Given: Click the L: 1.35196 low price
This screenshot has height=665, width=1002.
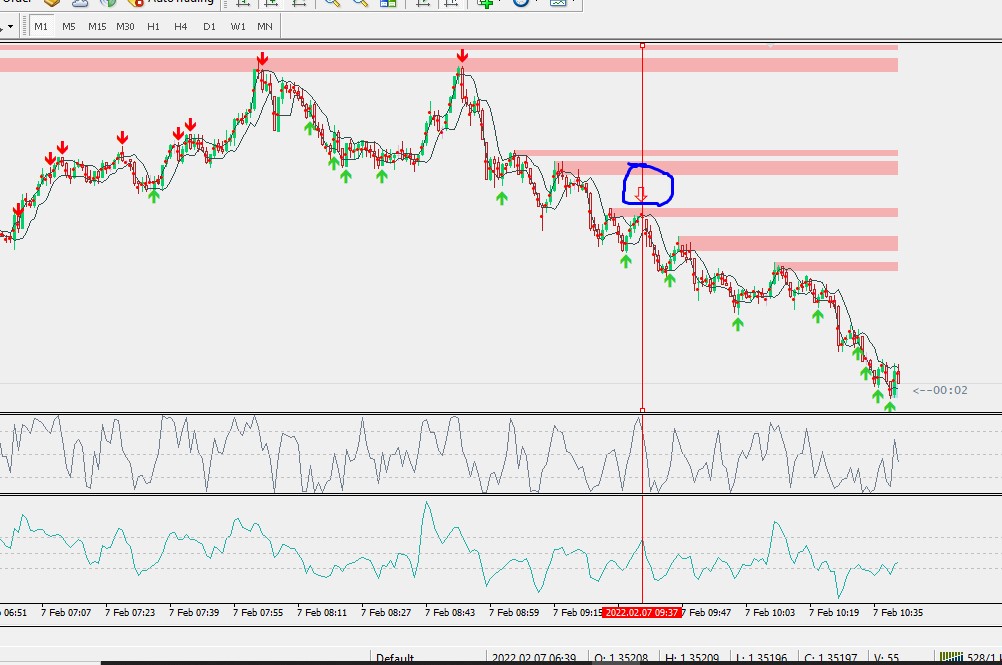Looking at the screenshot, I should point(761,658).
